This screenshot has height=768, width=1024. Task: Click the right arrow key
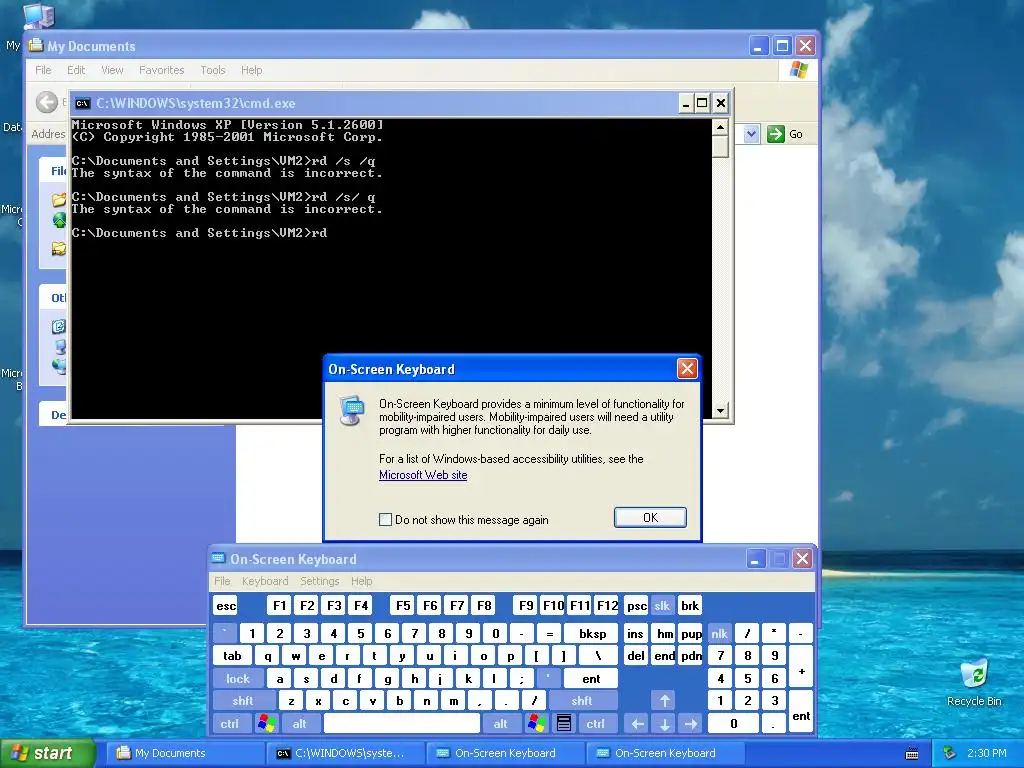tap(690, 723)
